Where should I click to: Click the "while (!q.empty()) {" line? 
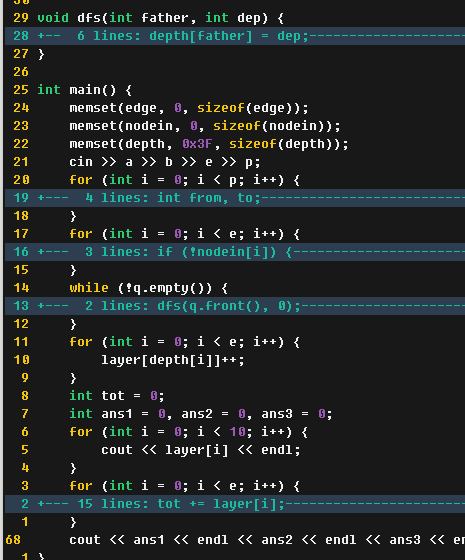tap(149, 288)
